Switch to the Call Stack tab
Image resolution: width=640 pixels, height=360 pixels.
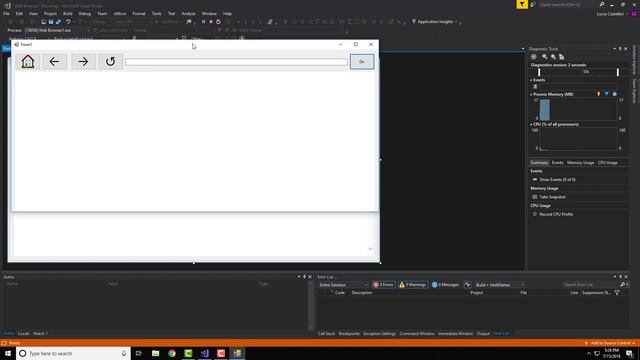pos(326,333)
